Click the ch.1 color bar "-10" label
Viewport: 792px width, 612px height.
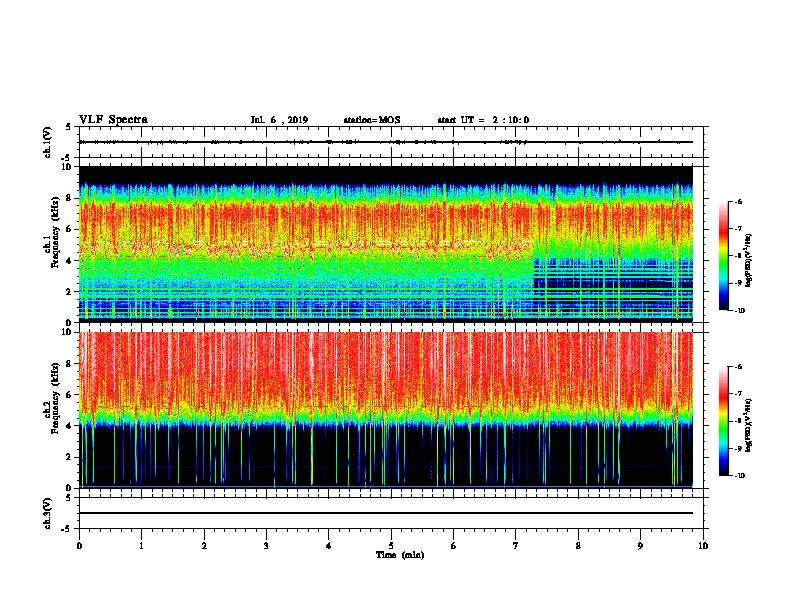pos(739,311)
